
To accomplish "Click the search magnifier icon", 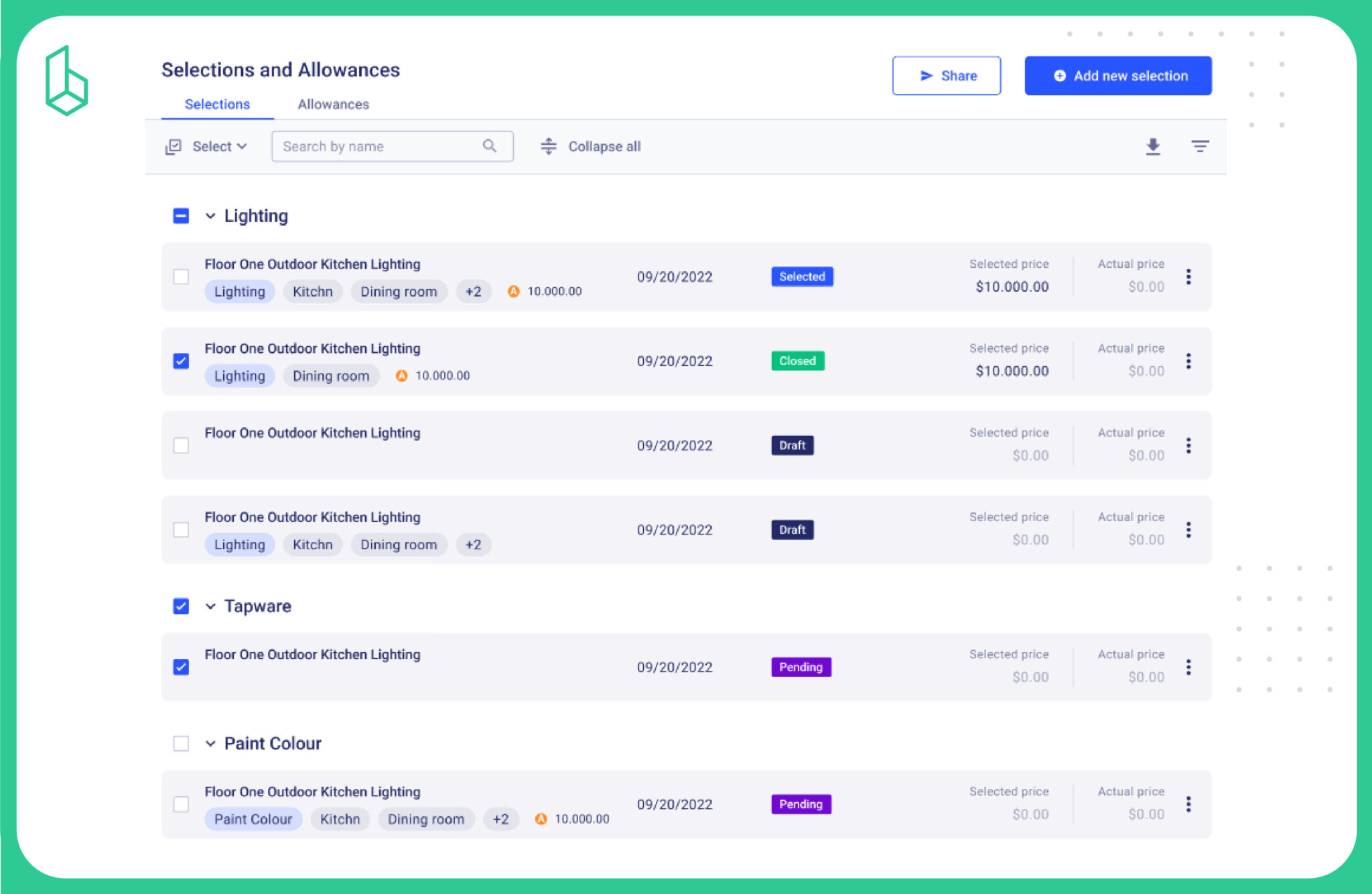I will click(490, 146).
